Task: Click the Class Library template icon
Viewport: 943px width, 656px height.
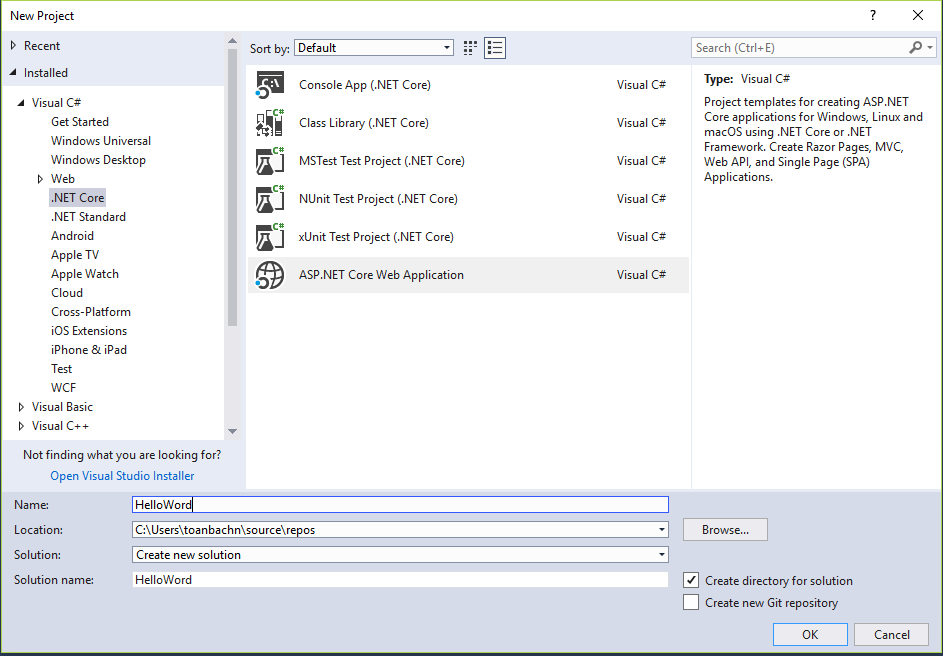Action: point(270,123)
